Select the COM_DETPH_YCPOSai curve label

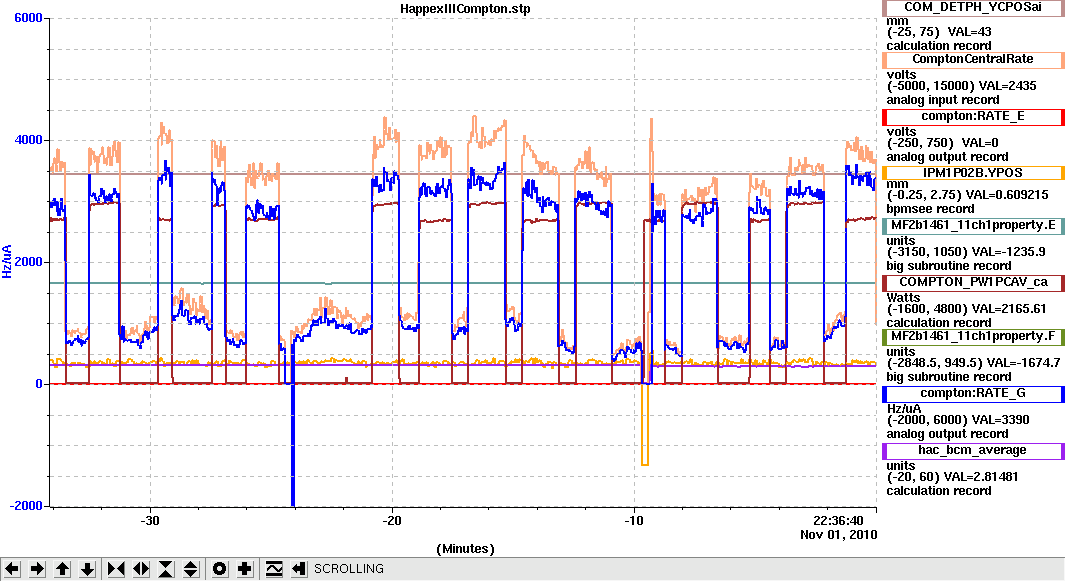point(973,7)
